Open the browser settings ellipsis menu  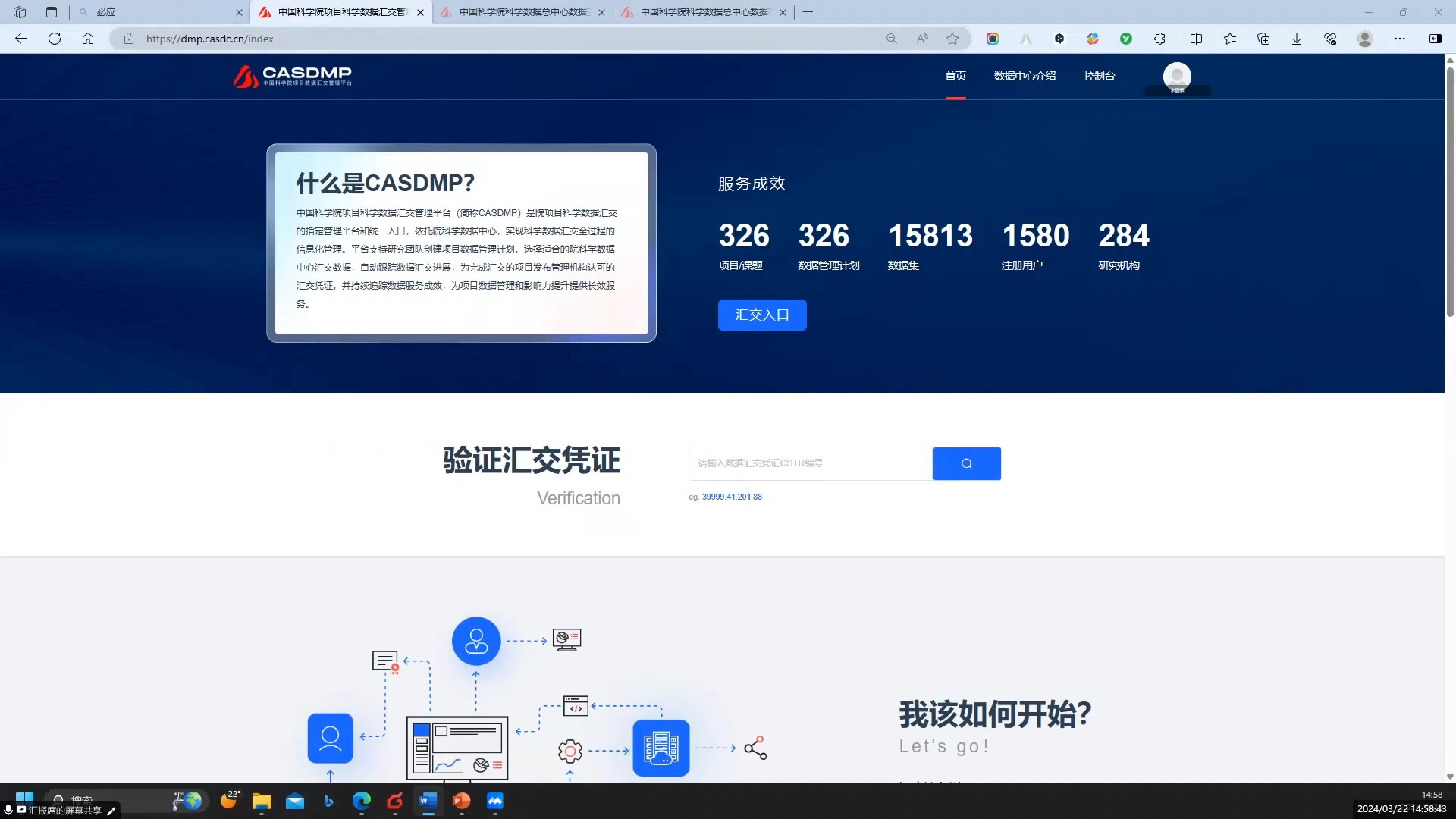click(1400, 39)
